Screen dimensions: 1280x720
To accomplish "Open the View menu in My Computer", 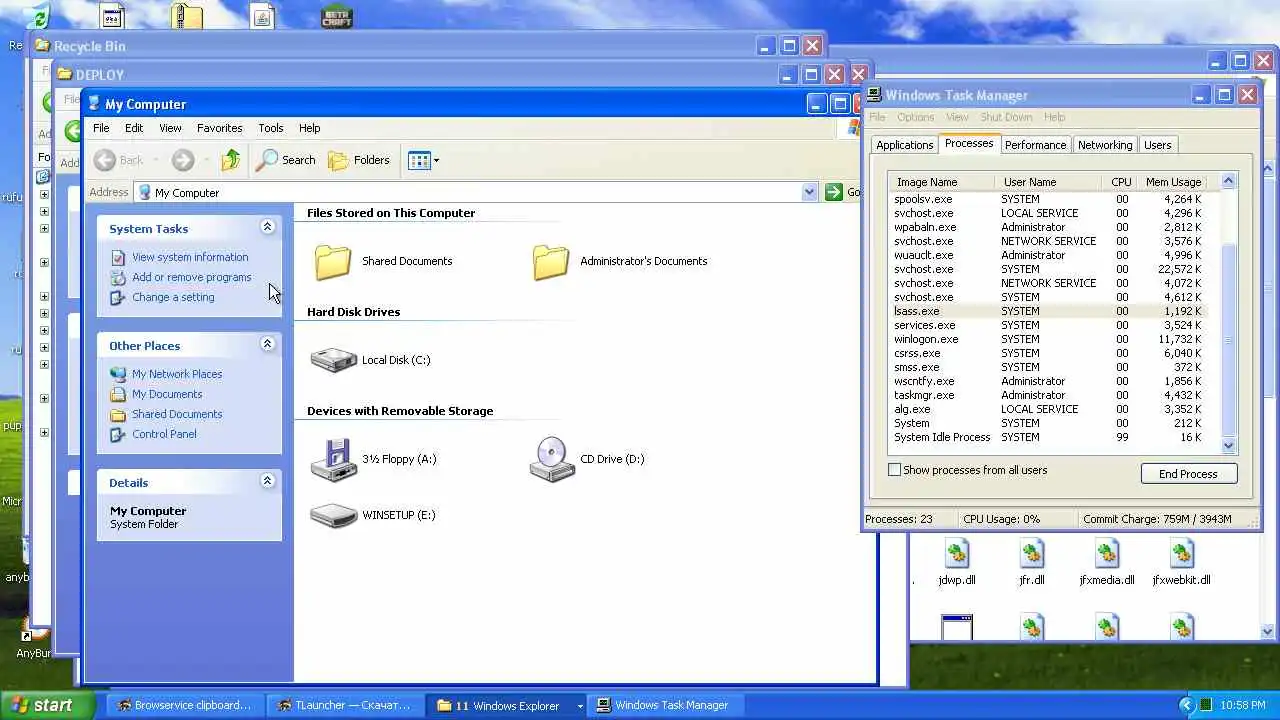I will pyautogui.click(x=170, y=128).
